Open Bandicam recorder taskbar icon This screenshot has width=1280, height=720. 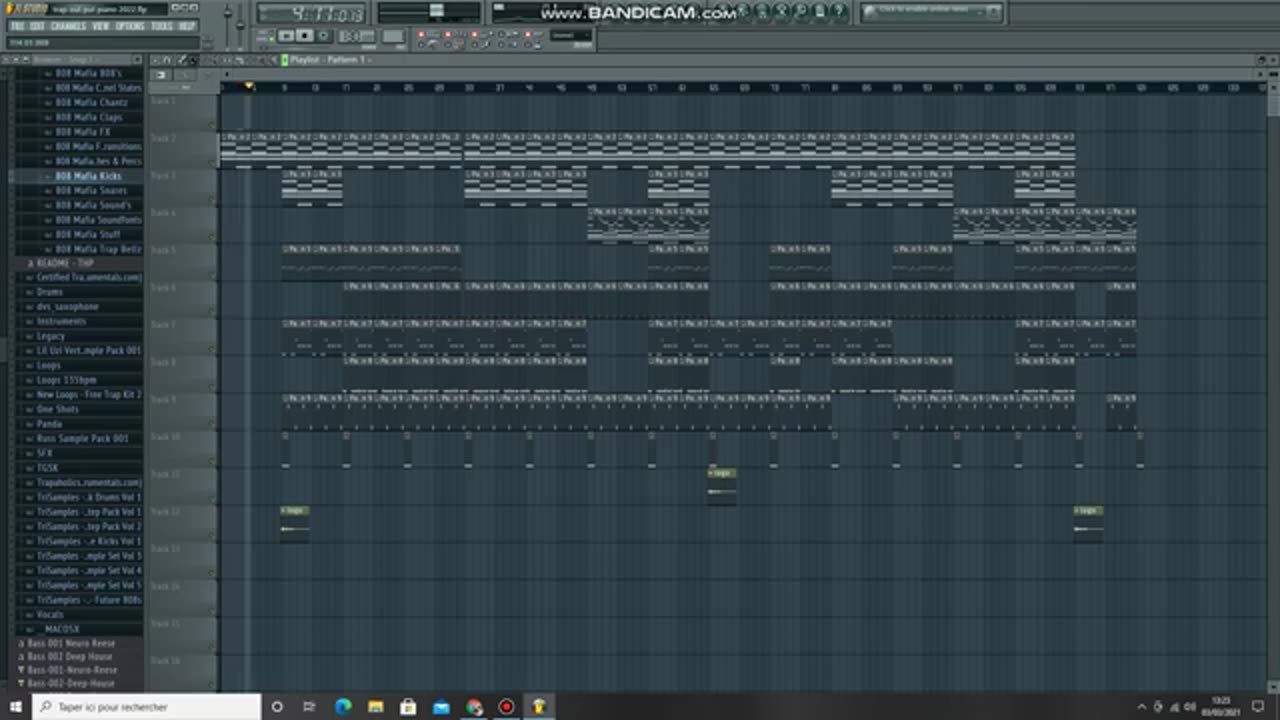point(506,707)
